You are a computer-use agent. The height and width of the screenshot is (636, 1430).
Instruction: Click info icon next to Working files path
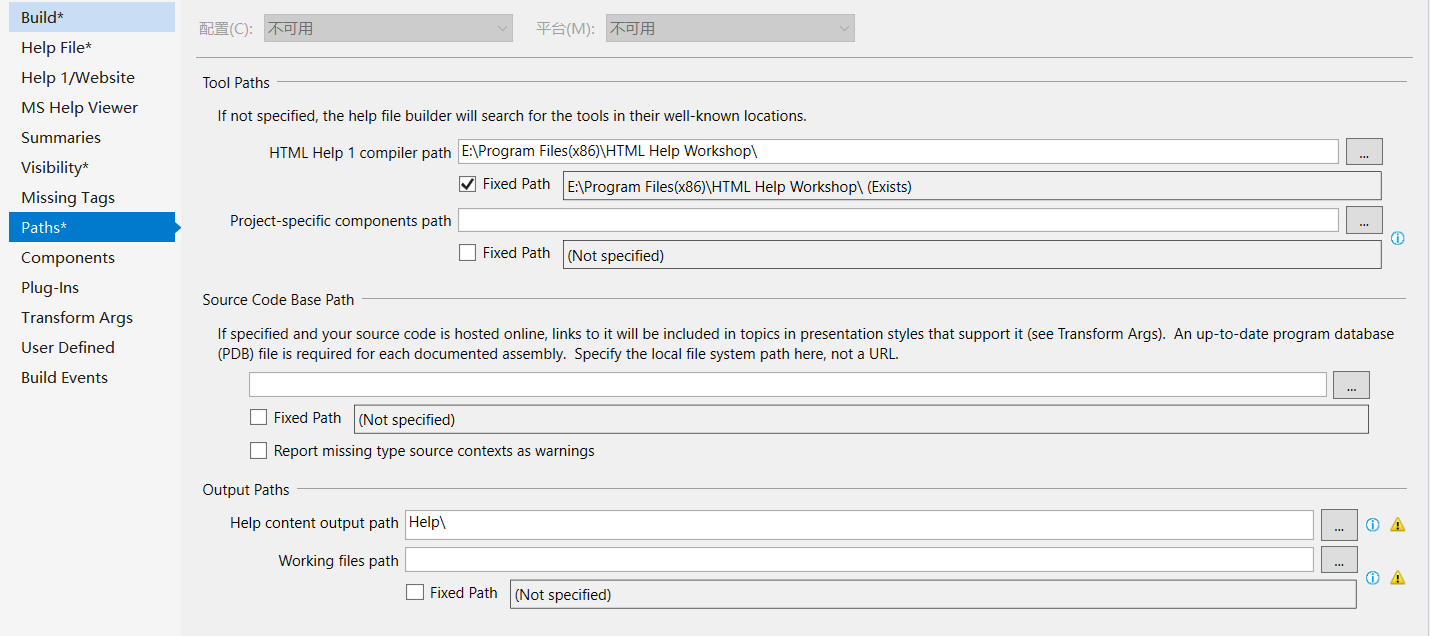tap(1373, 577)
